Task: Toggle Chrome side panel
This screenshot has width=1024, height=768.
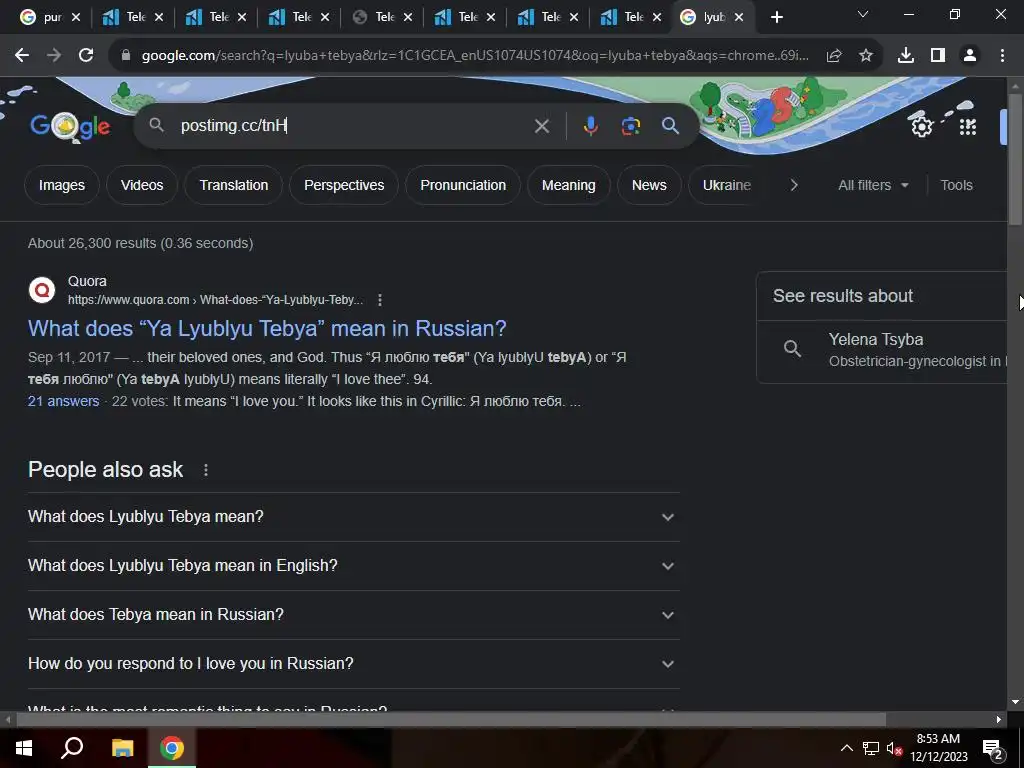Action: 938,56
